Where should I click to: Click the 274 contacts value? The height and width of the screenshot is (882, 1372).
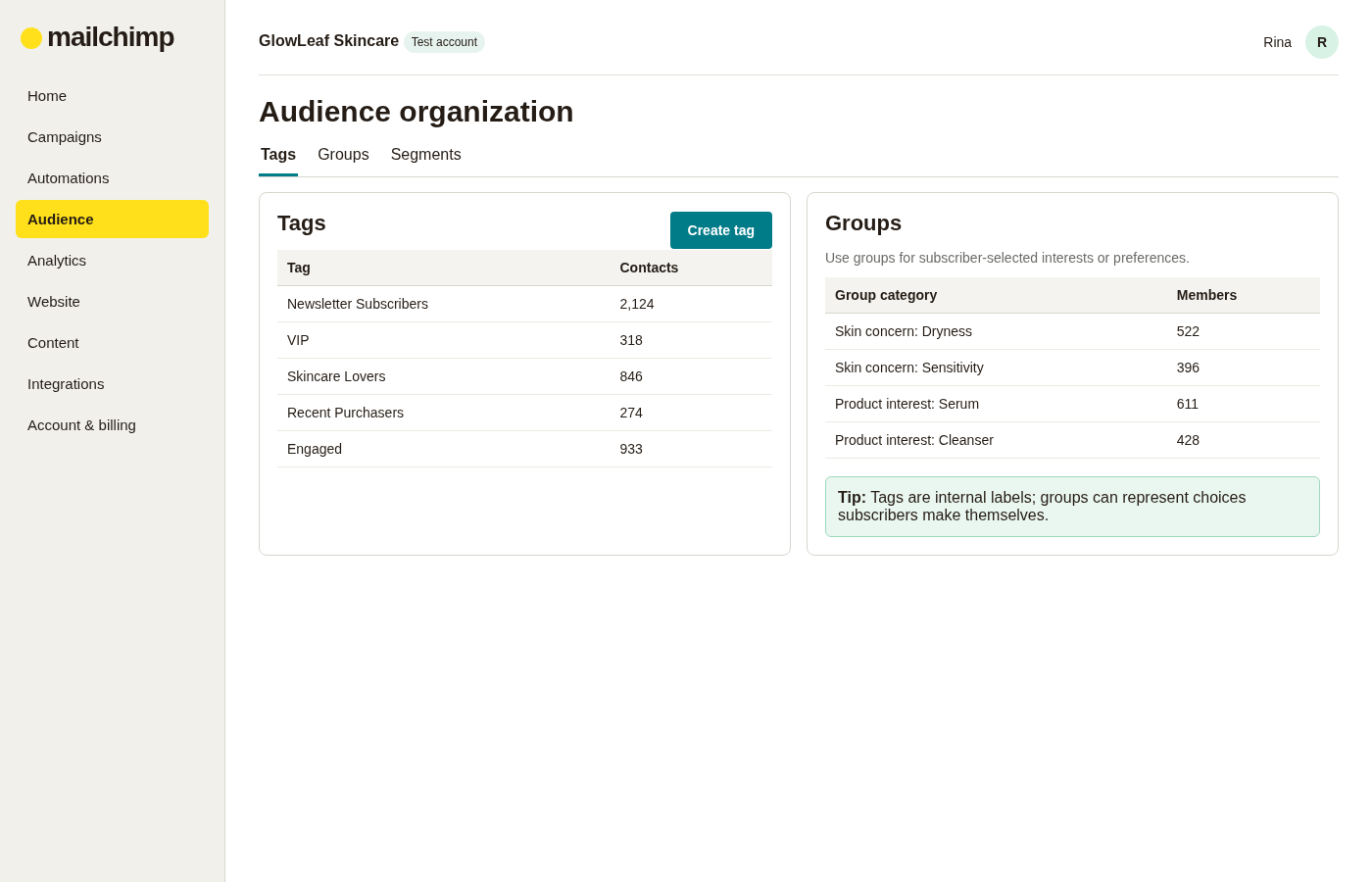[631, 413]
